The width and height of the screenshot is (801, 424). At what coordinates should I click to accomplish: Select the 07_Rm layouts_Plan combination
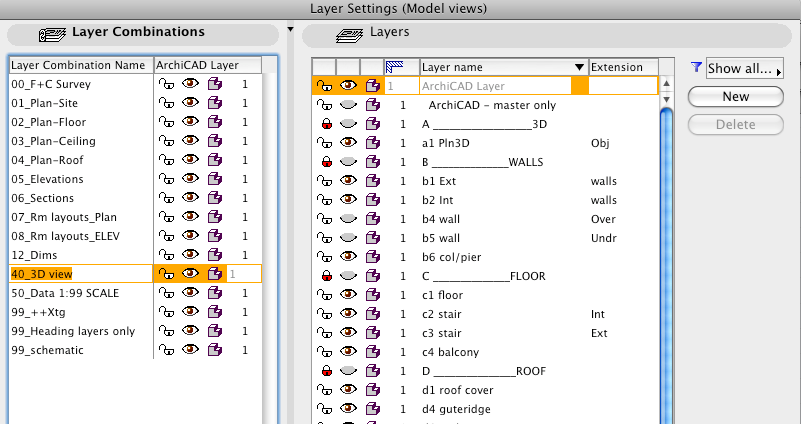(x=64, y=217)
